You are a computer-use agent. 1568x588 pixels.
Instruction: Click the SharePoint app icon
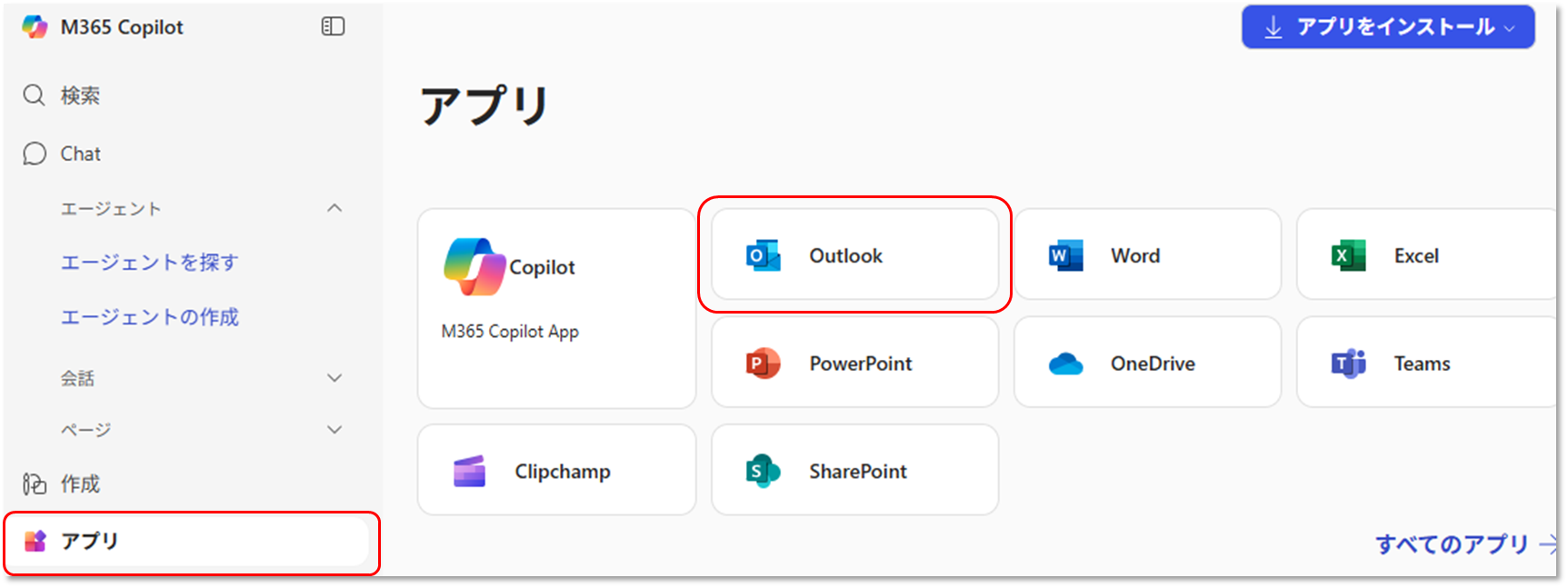pos(763,472)
